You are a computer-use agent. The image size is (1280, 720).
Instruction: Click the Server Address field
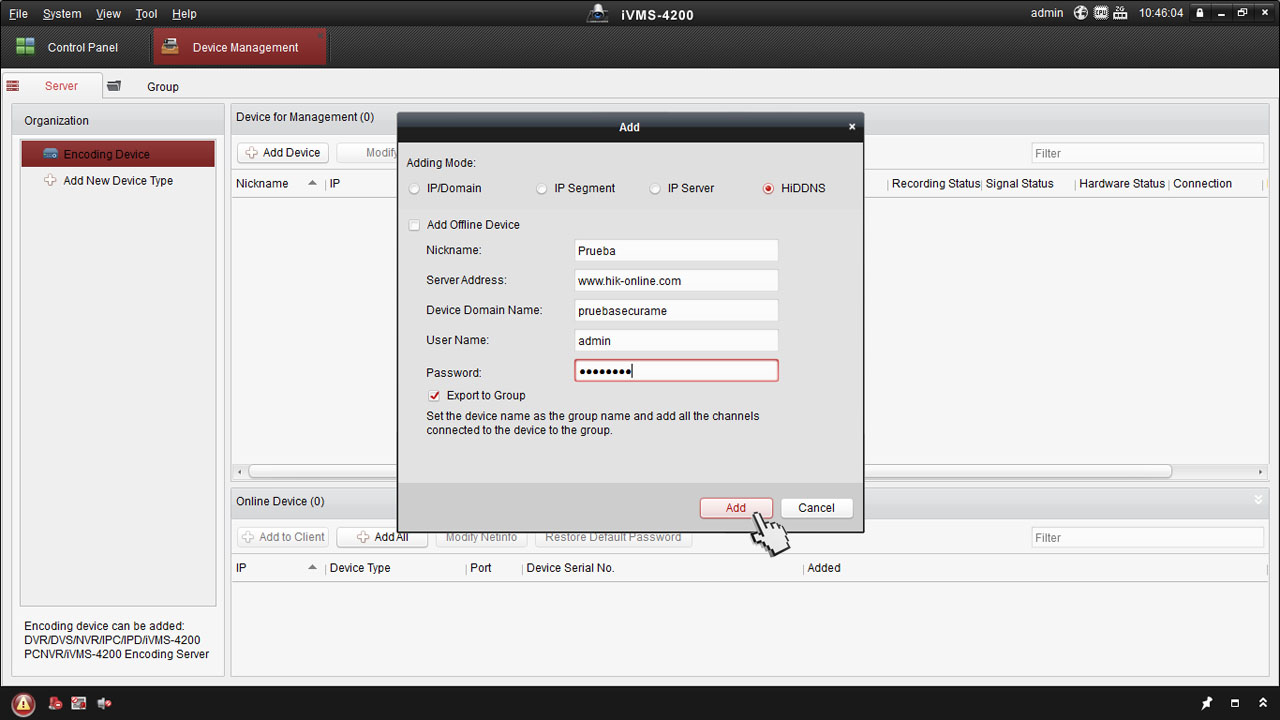[x=676, y=281]
